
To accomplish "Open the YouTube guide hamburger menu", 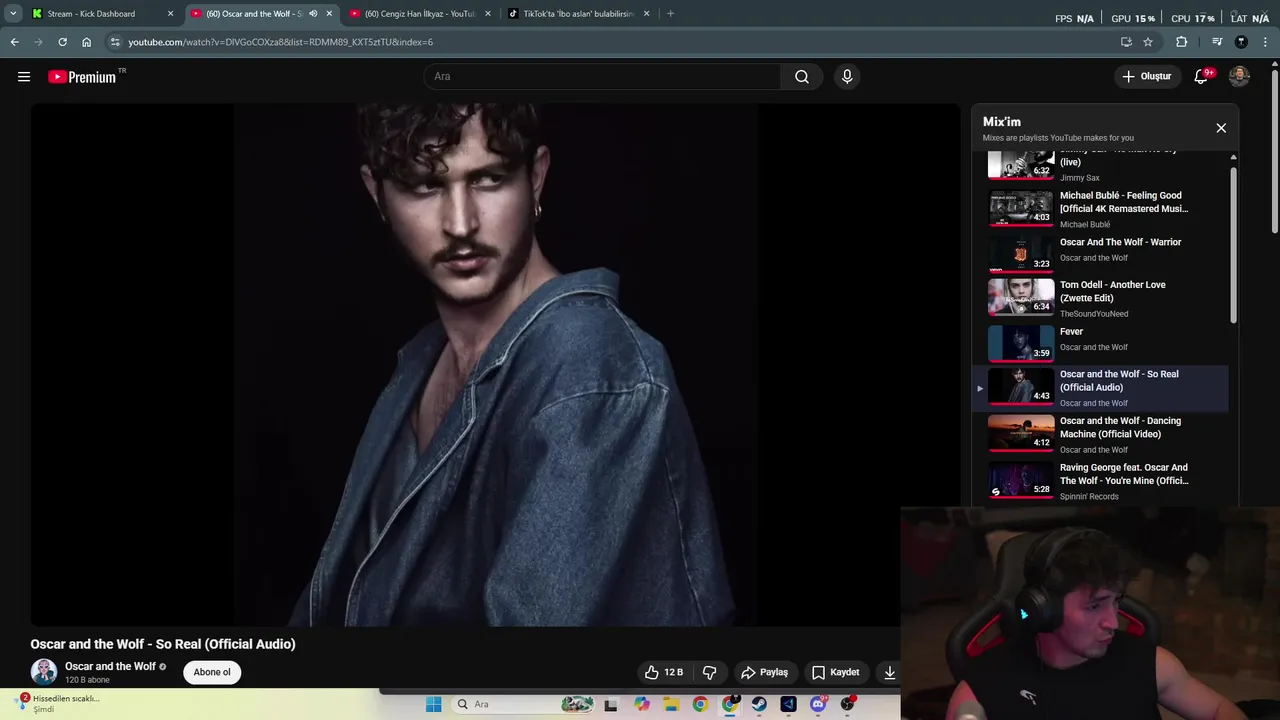I will point(24,77).
